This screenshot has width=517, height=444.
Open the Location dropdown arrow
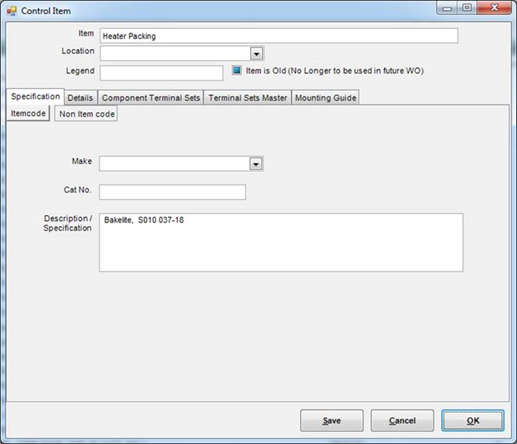click(256, 53)
